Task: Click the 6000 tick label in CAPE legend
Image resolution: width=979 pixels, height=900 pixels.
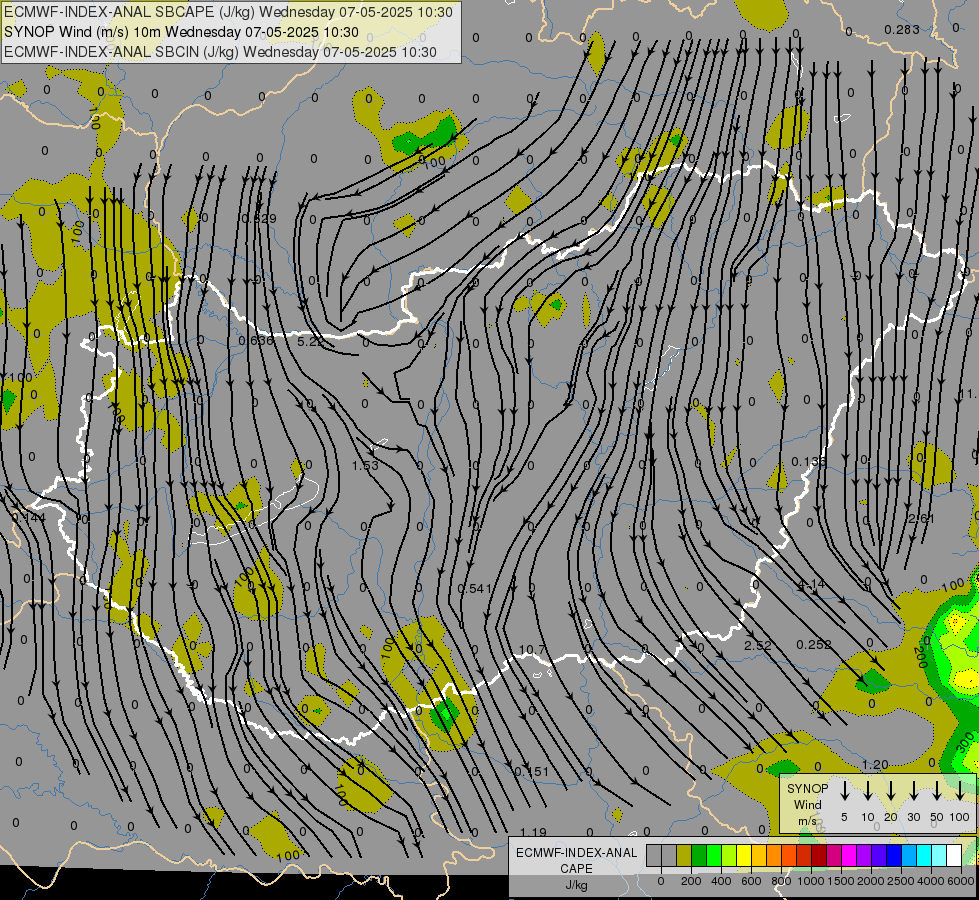Action: 960,881
